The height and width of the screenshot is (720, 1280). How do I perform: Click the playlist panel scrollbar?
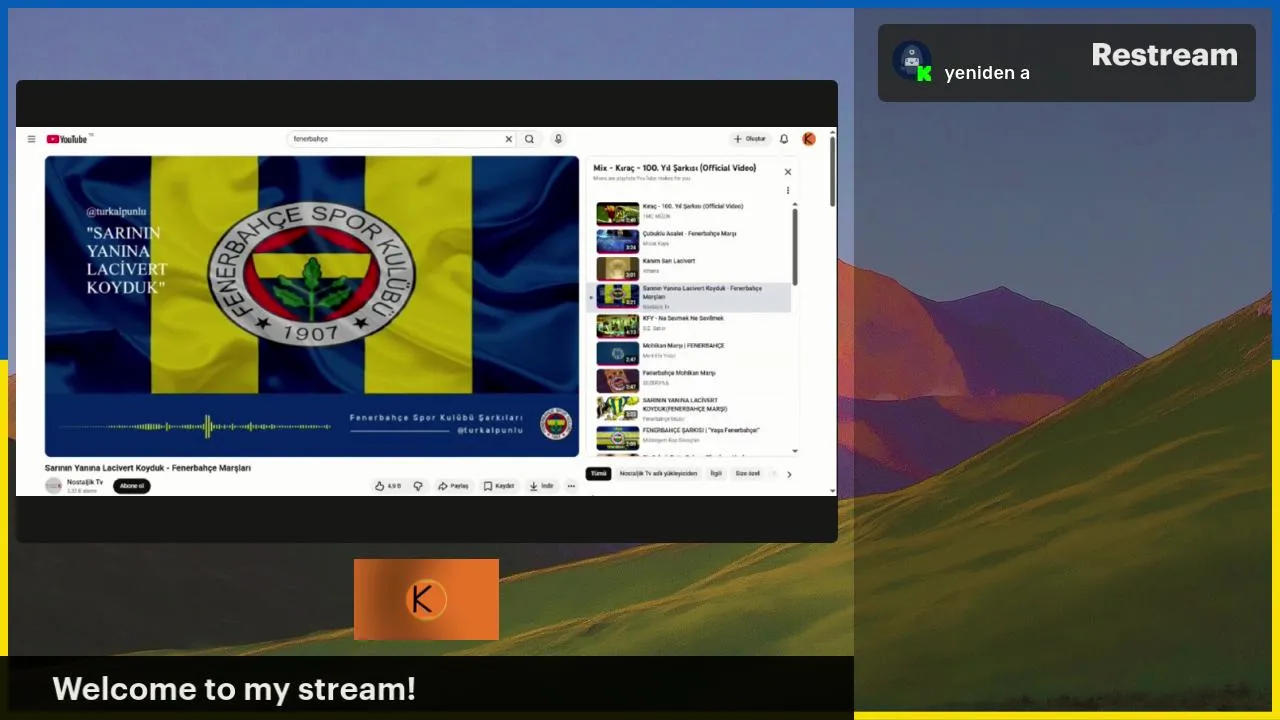795,246
